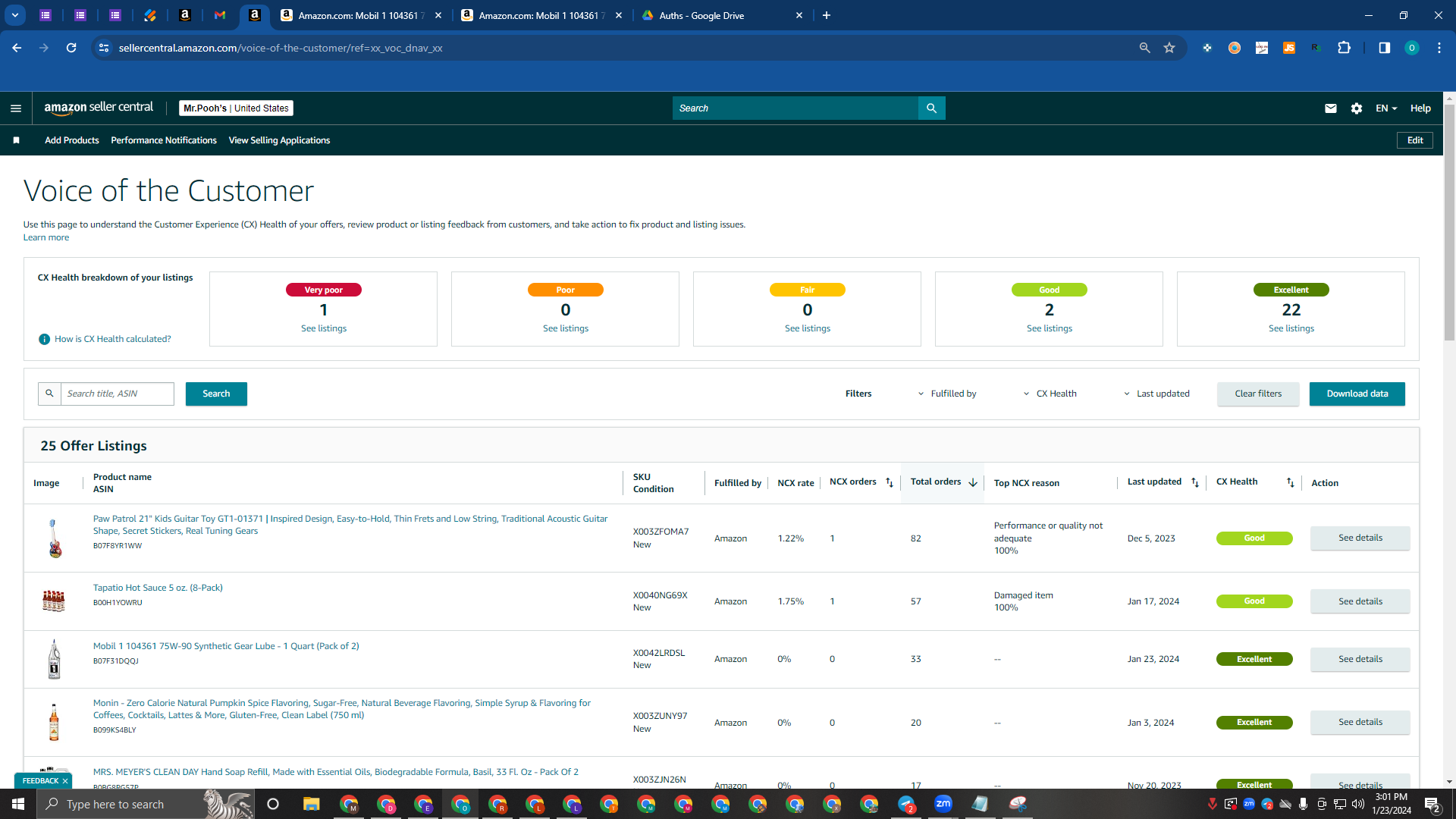Switch to the Gmail browser tab
The image size is (1456, 819).
(x=220, y=15)
